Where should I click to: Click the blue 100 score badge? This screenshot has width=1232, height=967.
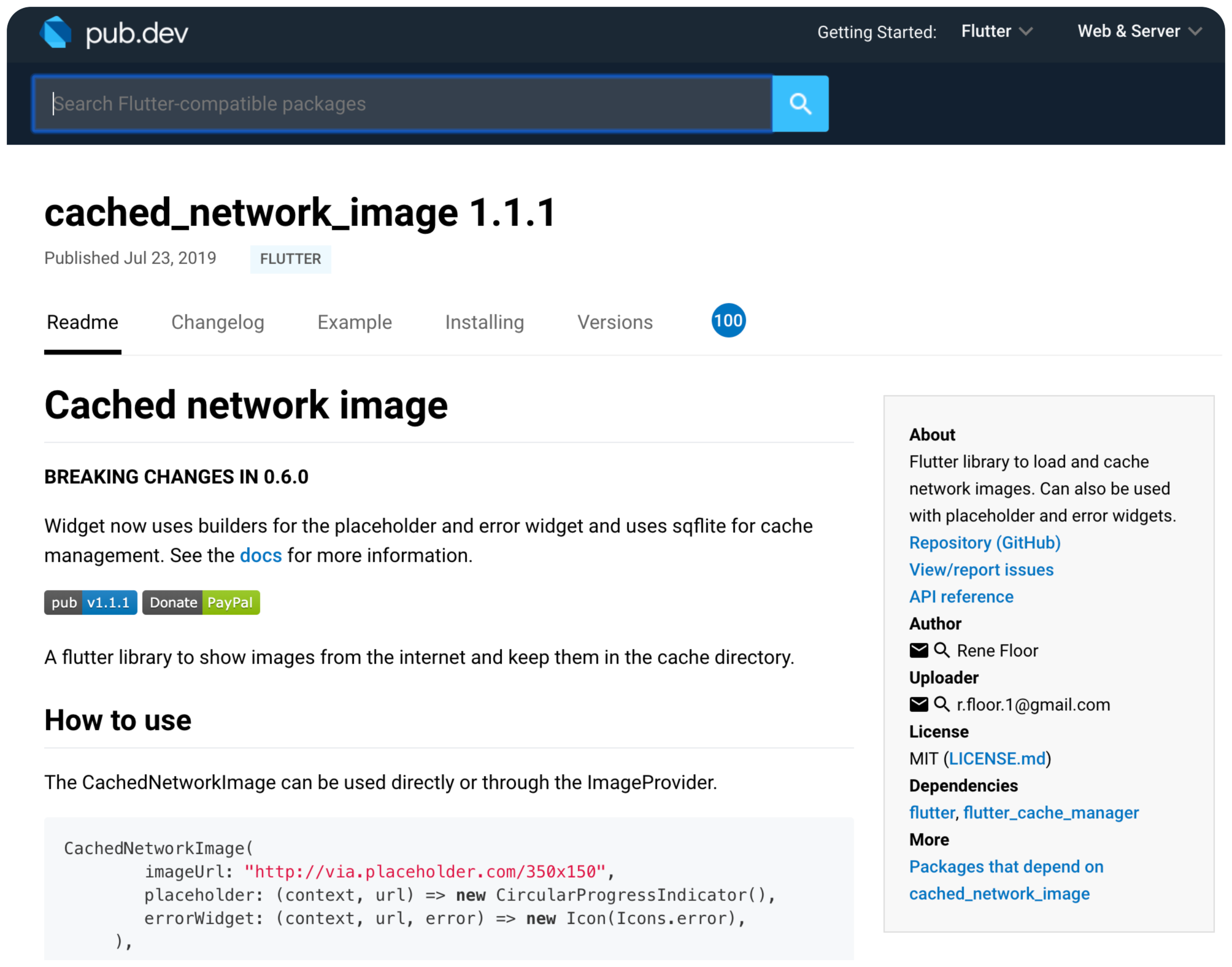point(728,320)
